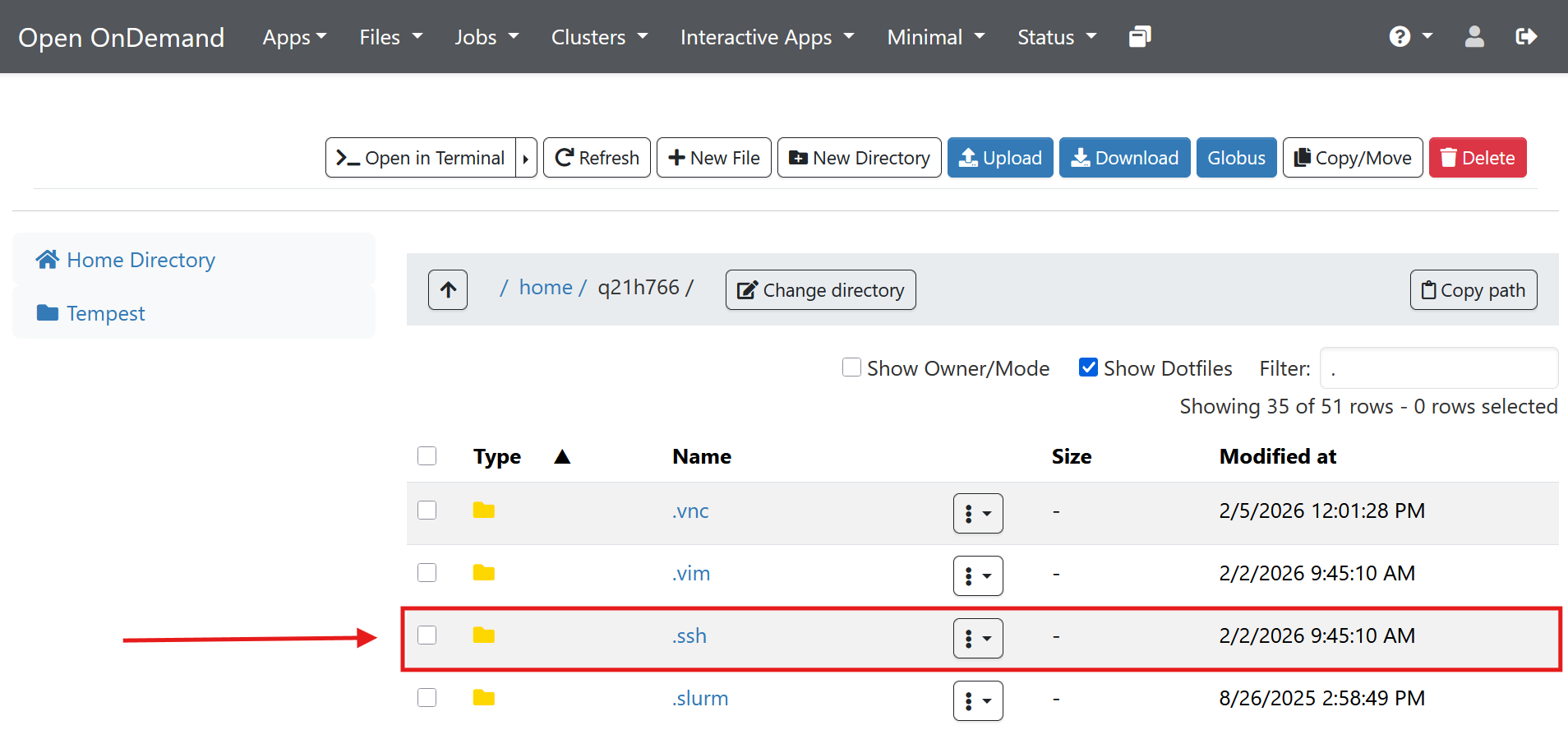Enable the Show Owner/Mode checkbox
This screenshot has width=1568, height=730.
852,367
